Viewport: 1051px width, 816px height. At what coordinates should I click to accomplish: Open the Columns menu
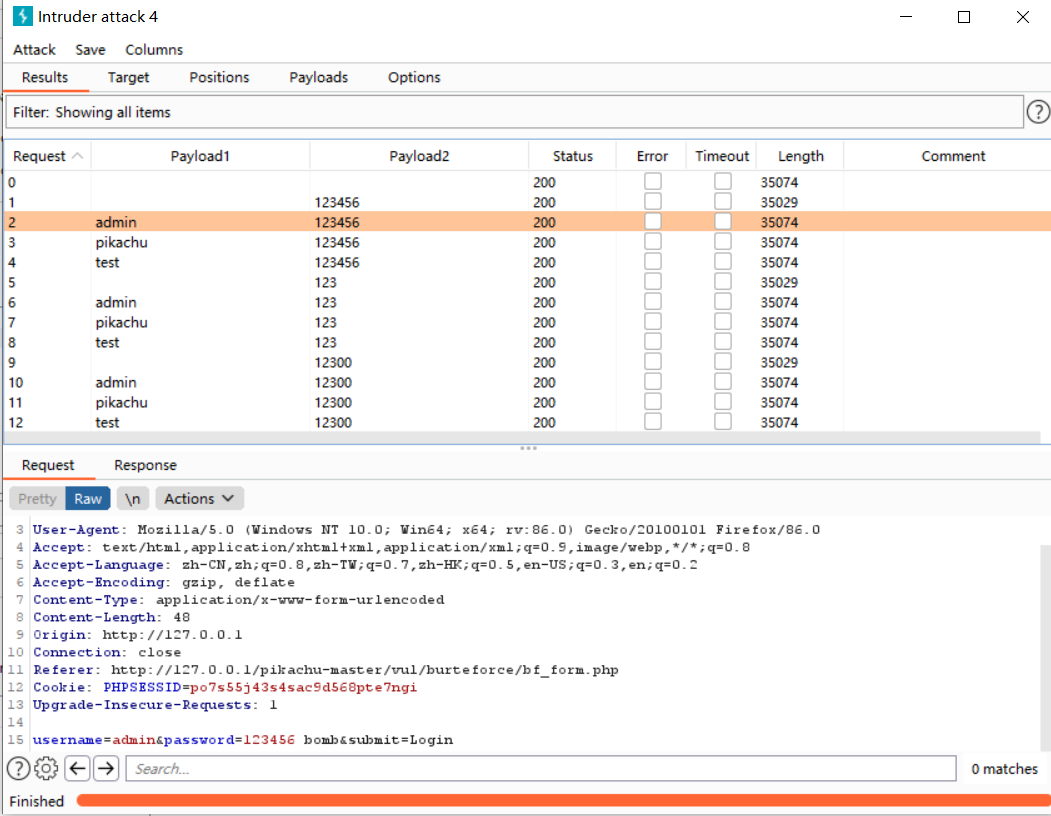click(x=153, y=50)
